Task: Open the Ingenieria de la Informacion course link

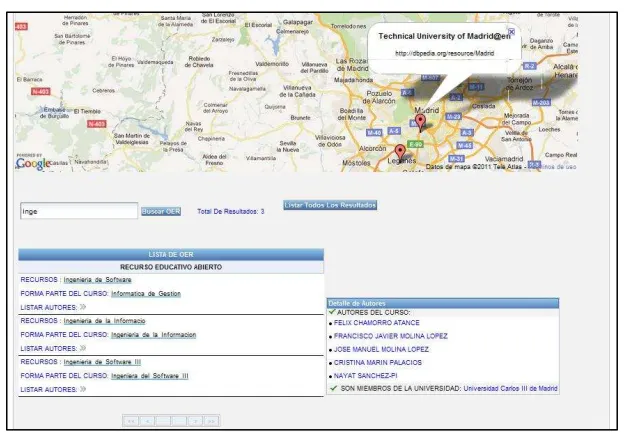Action: point(153,335)
